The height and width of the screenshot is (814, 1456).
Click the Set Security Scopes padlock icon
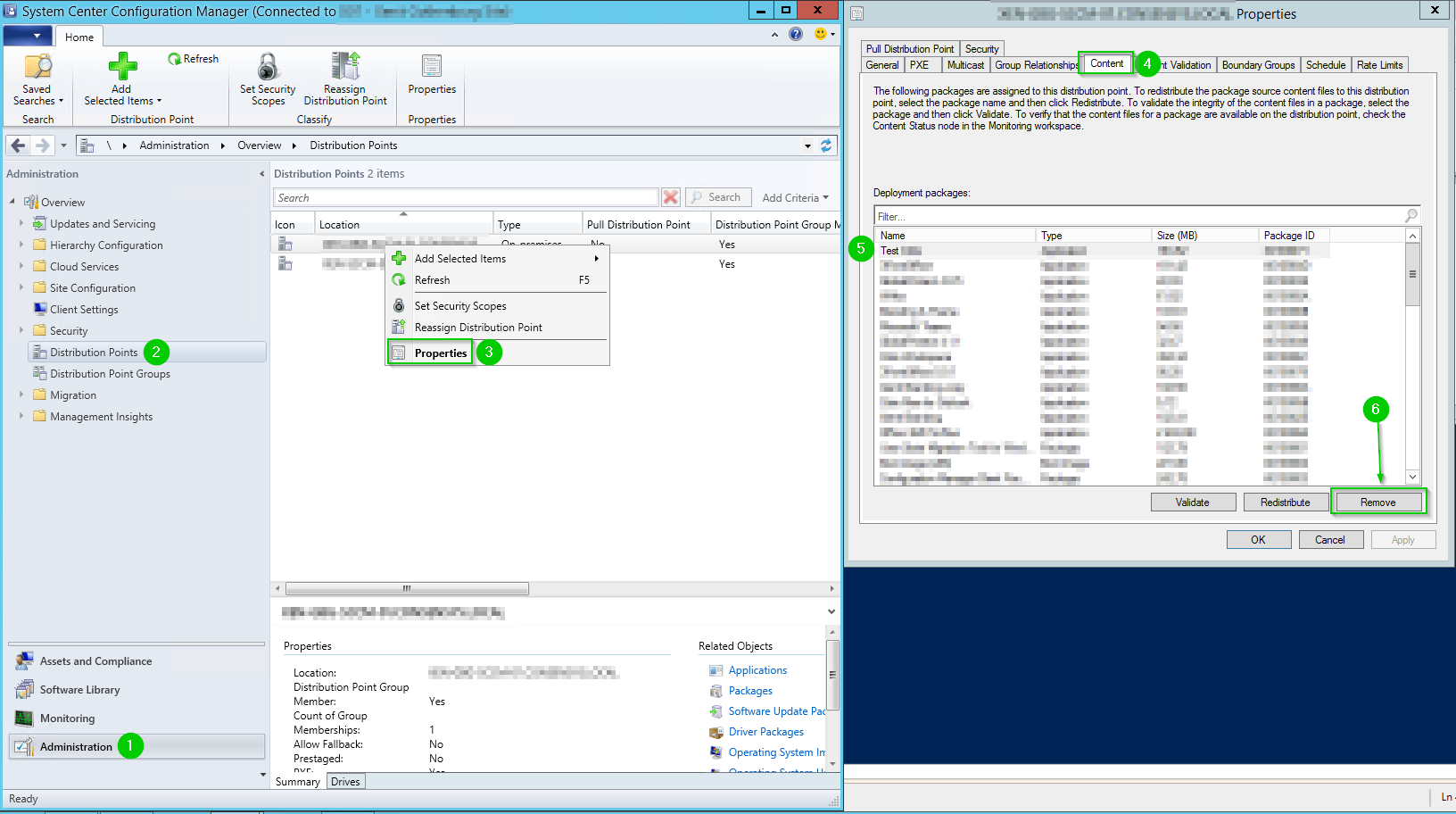click(x=267, y=67)
